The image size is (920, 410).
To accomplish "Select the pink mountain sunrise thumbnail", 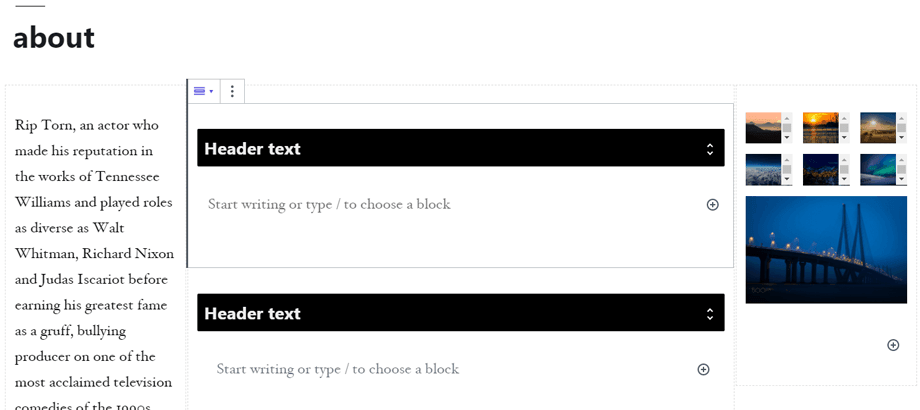I will pos(763,127).
